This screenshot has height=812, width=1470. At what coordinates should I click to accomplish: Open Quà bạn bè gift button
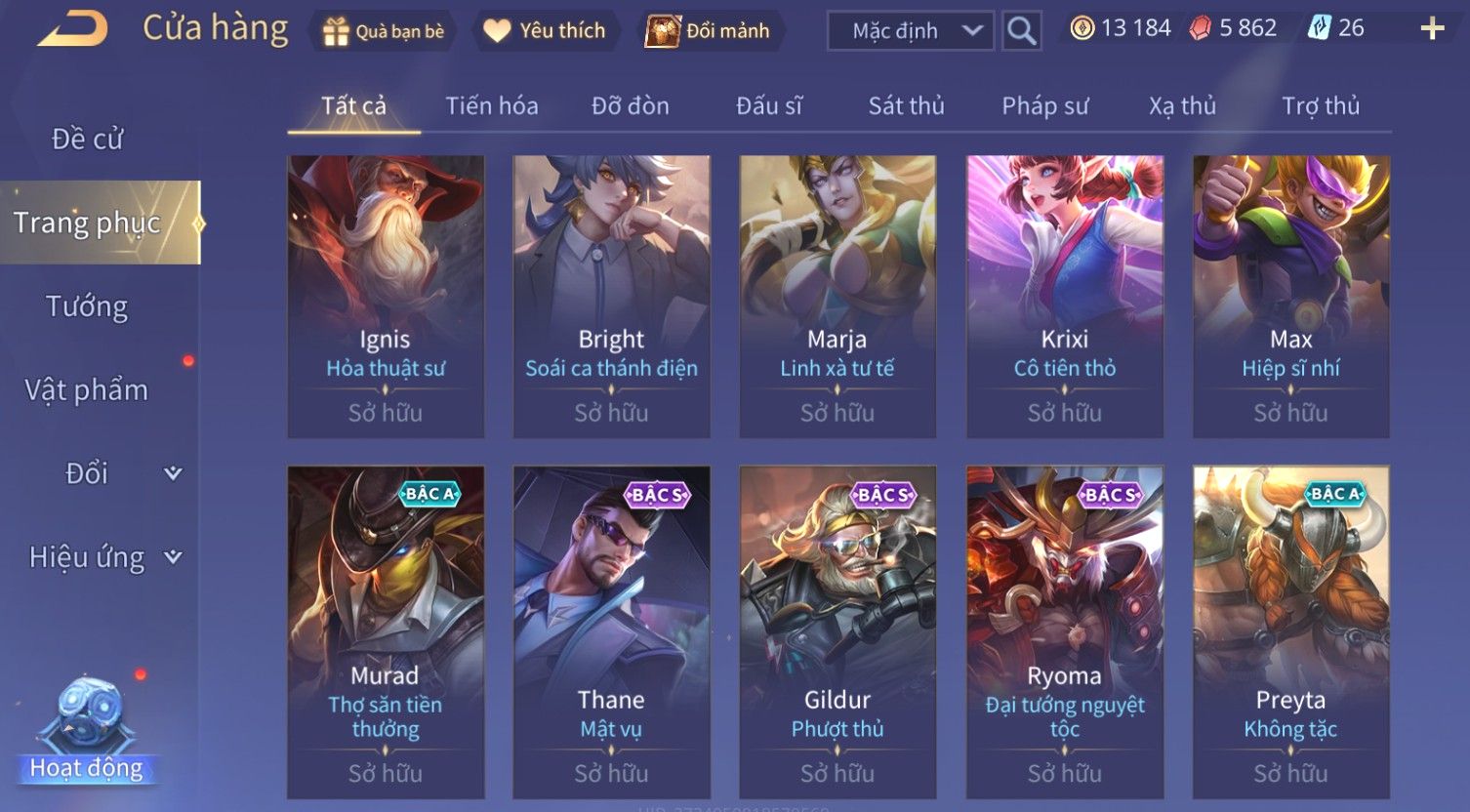[384, 31]
